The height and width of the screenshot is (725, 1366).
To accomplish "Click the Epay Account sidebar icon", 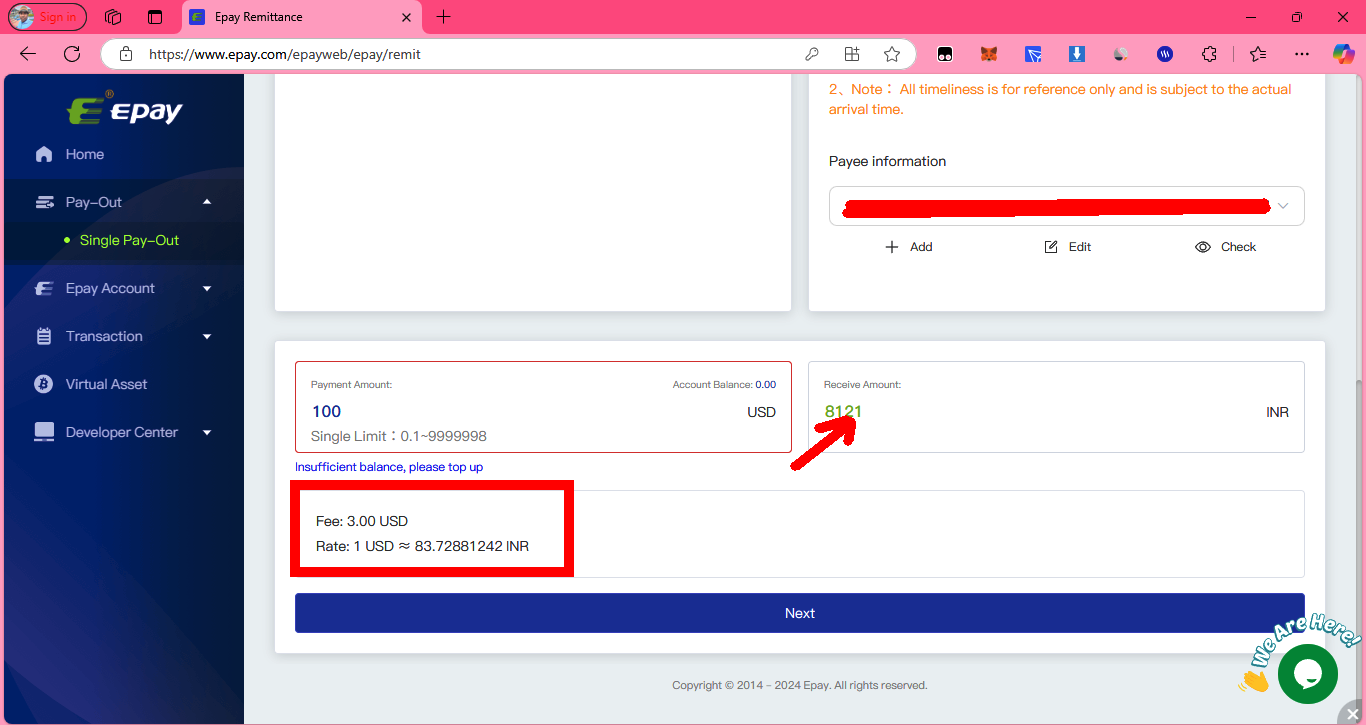I will pyautogui.click(x=44, y=288).
